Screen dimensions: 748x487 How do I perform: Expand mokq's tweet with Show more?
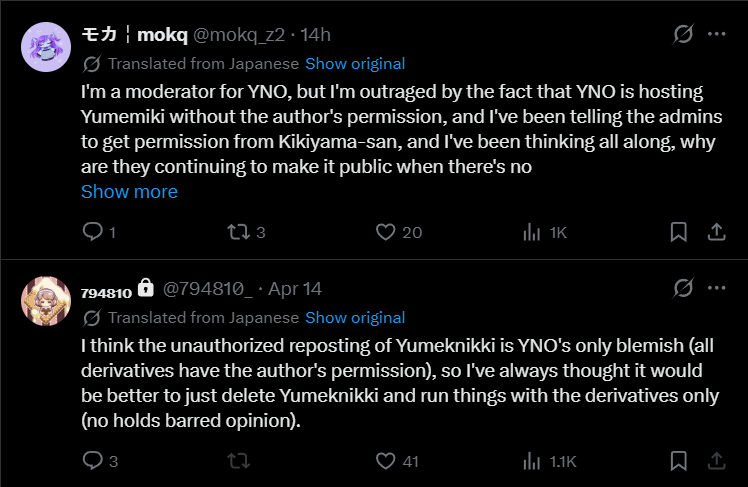[x=129, y=191]
